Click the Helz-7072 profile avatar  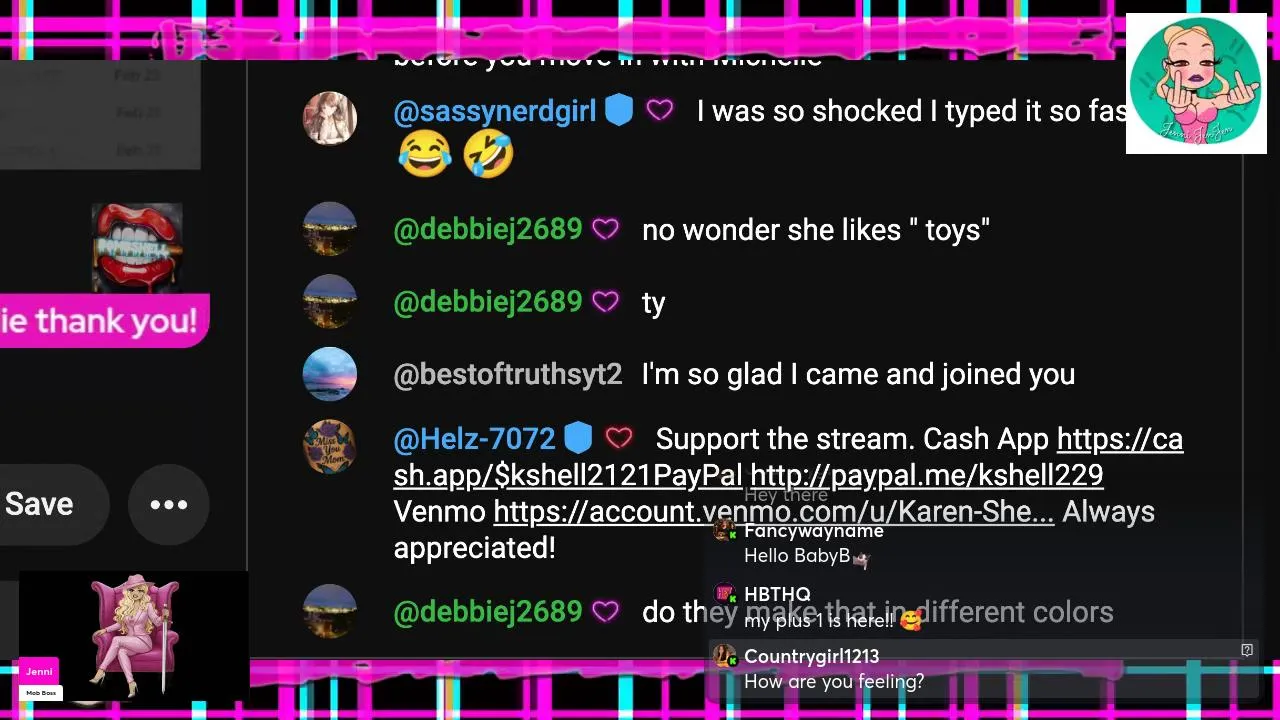point(330,446)
